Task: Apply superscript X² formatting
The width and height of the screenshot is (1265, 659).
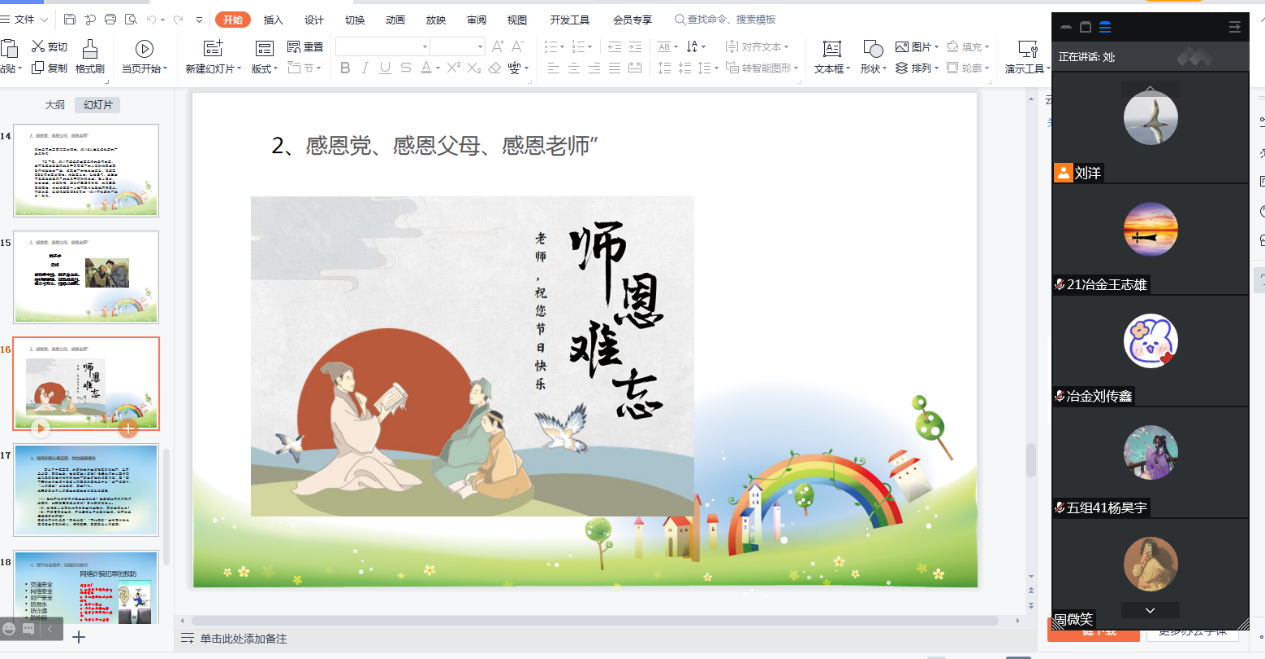Action: (453, 68)
